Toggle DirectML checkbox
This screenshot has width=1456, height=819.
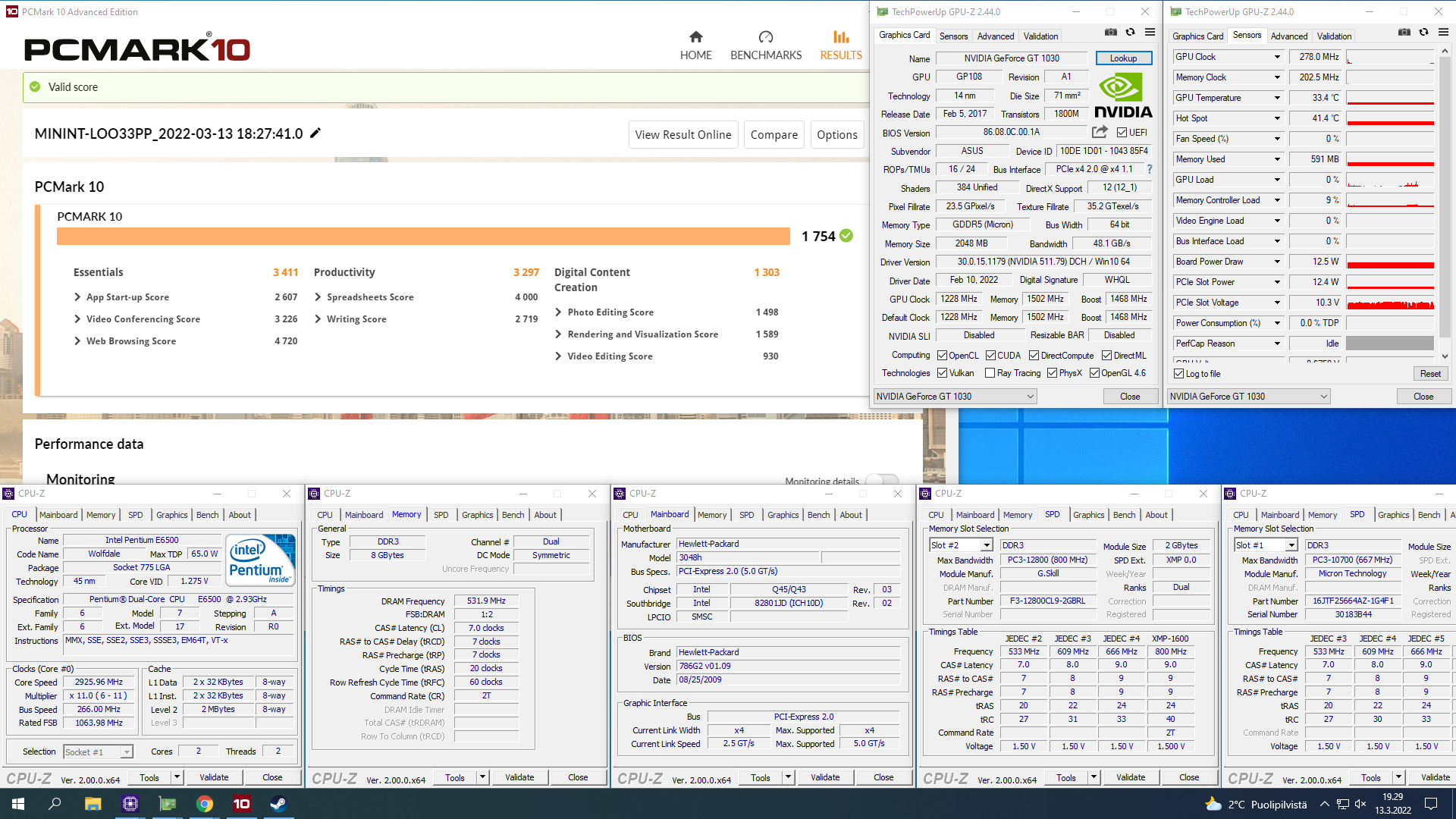point(1106,355)
